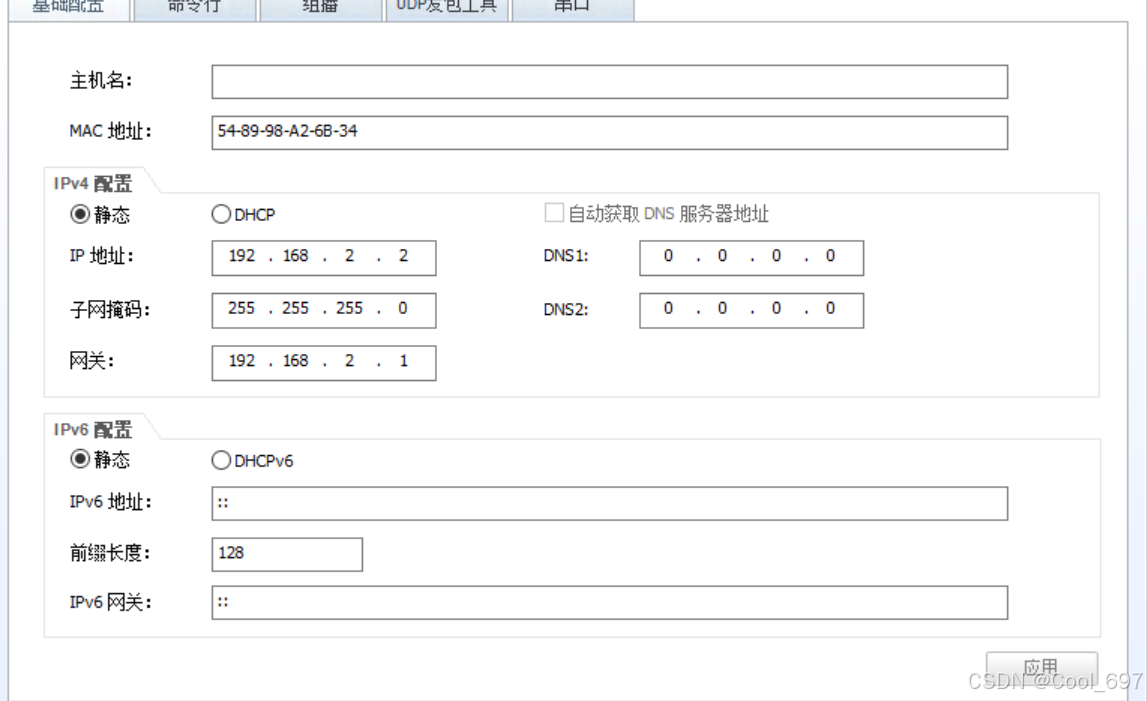
Task: Click the 前缀长度 field showing 128
Action: click(x=287, y=554)
